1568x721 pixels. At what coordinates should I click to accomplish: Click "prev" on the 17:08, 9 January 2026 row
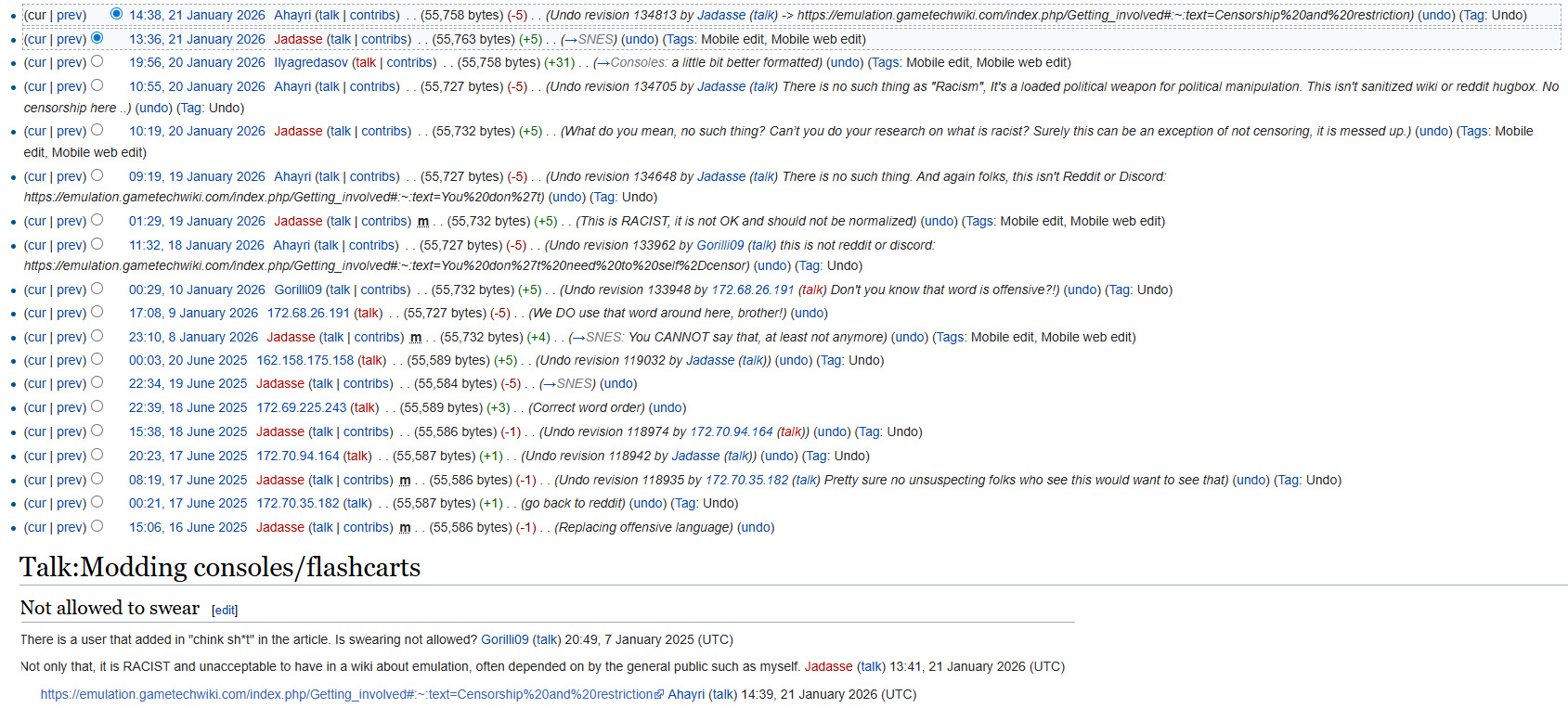pyautogui.click(x=69, y=313)
